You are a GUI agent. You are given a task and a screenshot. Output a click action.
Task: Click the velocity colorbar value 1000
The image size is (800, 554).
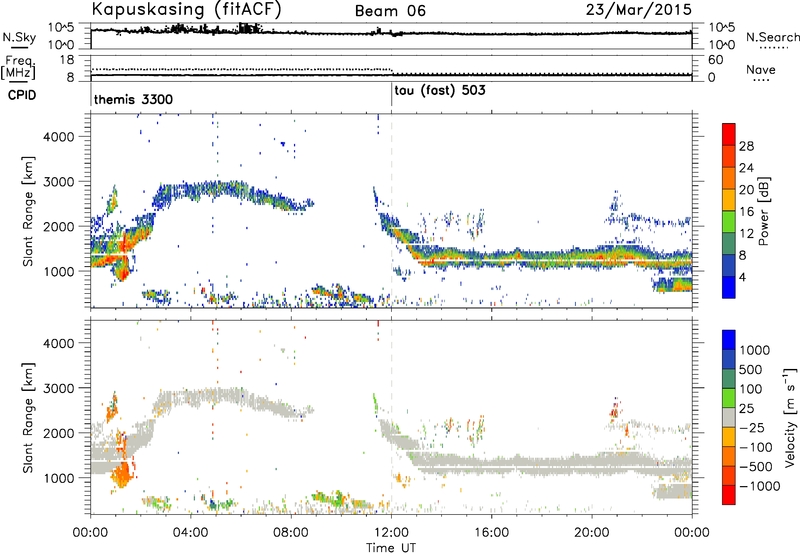click(x=754, y=350)
